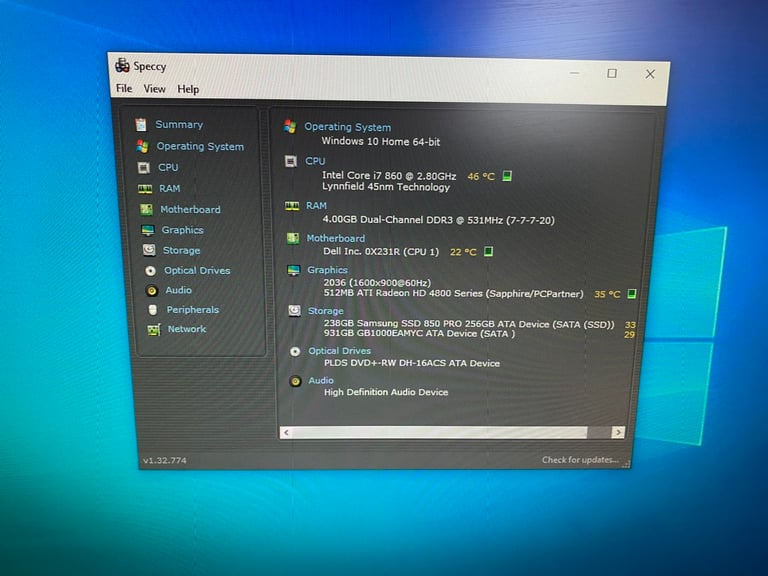Open the Network section in sidebar
Image resolution: width=768 pixels, height=576 pixels.
pyautogui.click(x=187, y=329)
